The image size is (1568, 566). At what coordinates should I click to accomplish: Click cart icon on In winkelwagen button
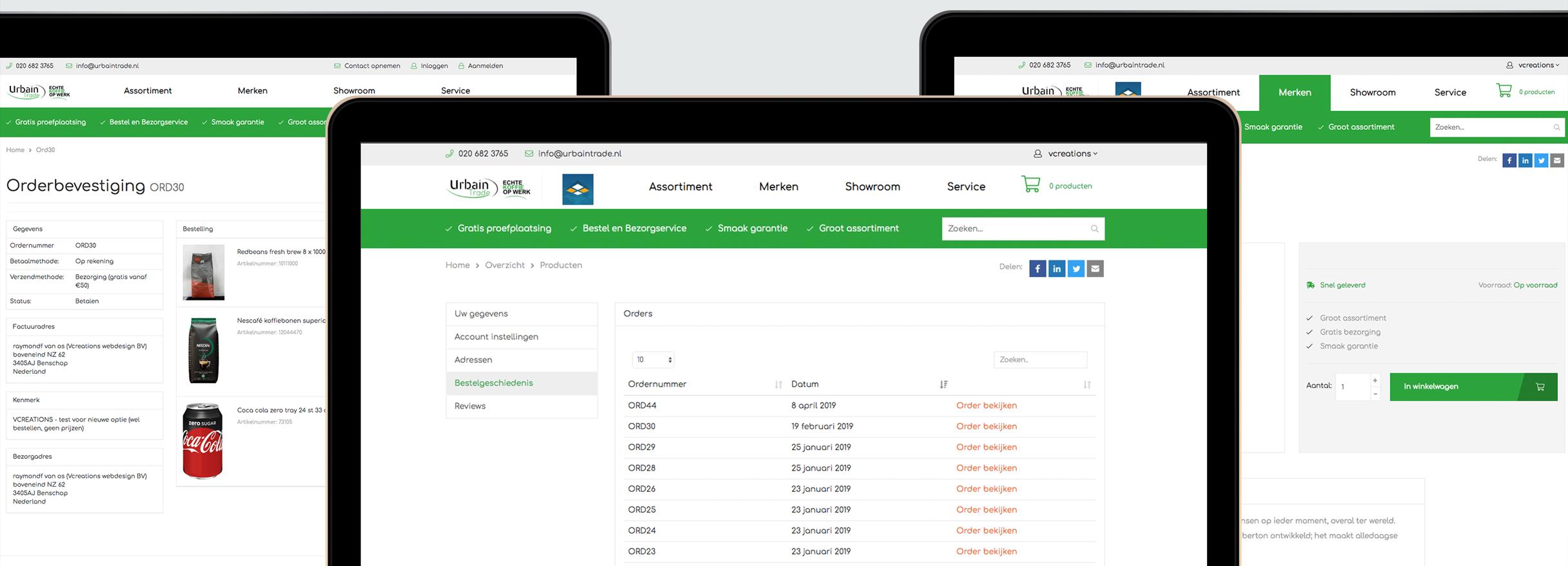tap(1540, 387)
